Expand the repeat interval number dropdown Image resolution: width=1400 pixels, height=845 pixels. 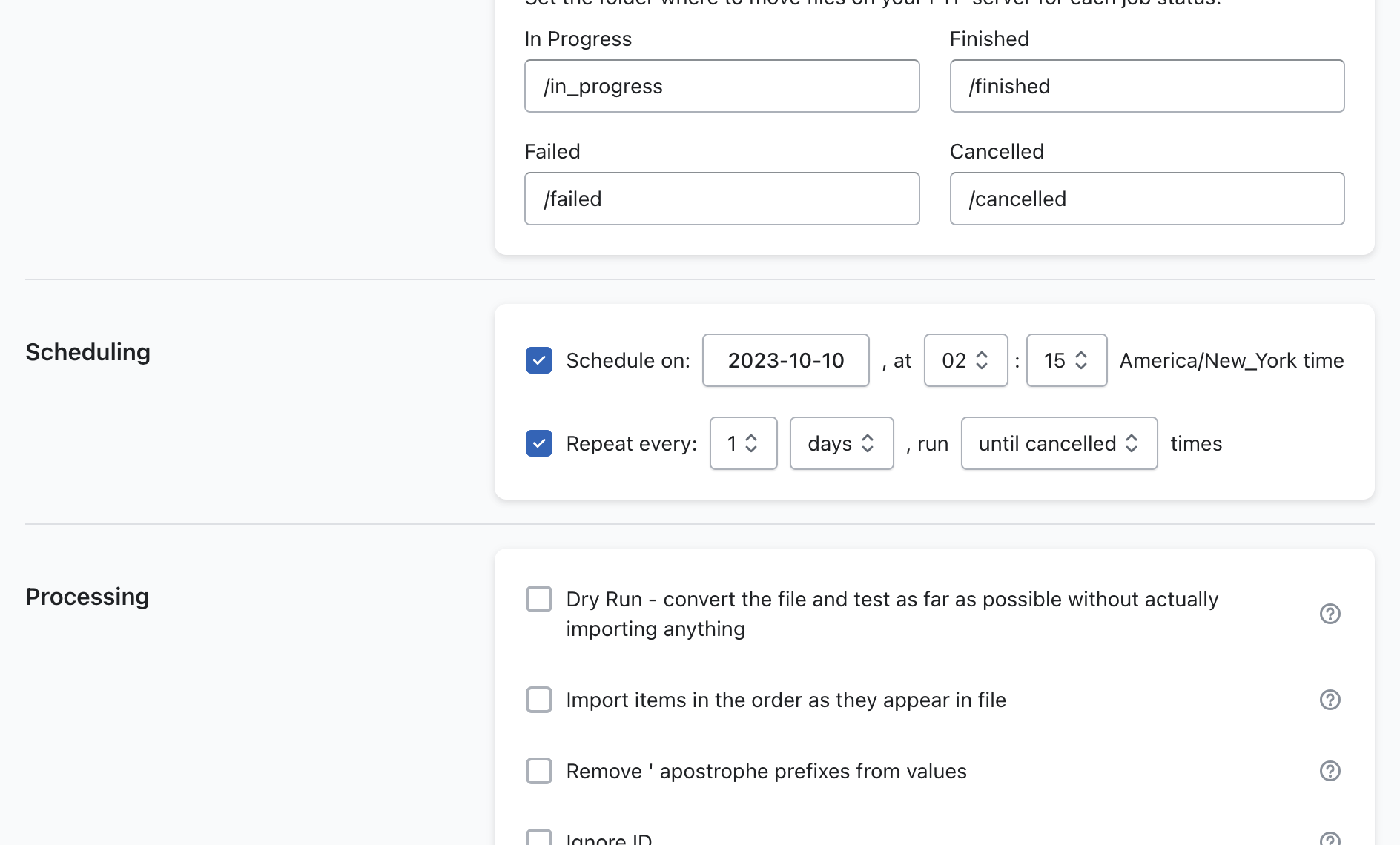(x=743, y=443)
